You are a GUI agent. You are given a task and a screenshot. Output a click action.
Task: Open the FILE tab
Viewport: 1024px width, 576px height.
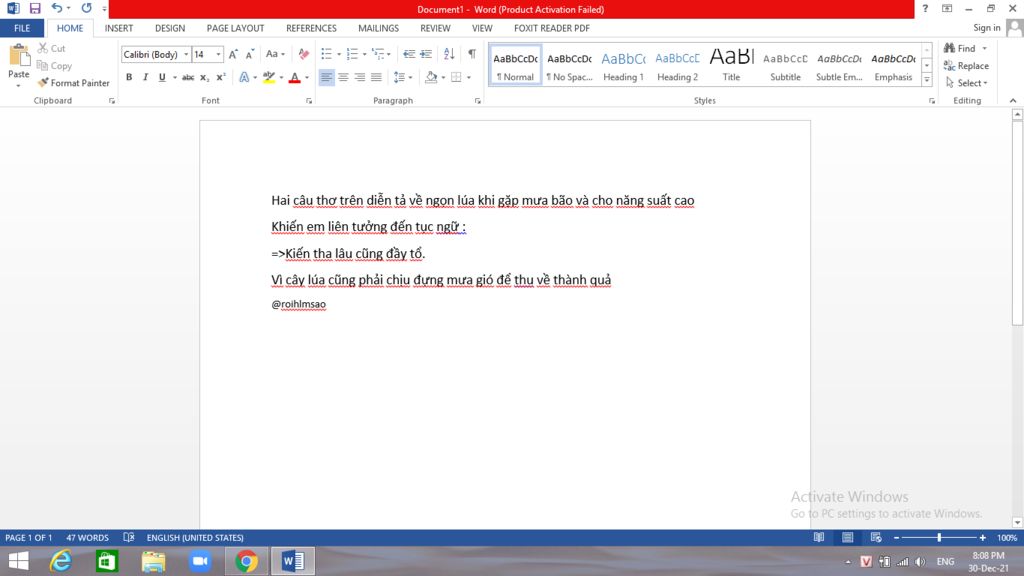[x=22, y=28]
